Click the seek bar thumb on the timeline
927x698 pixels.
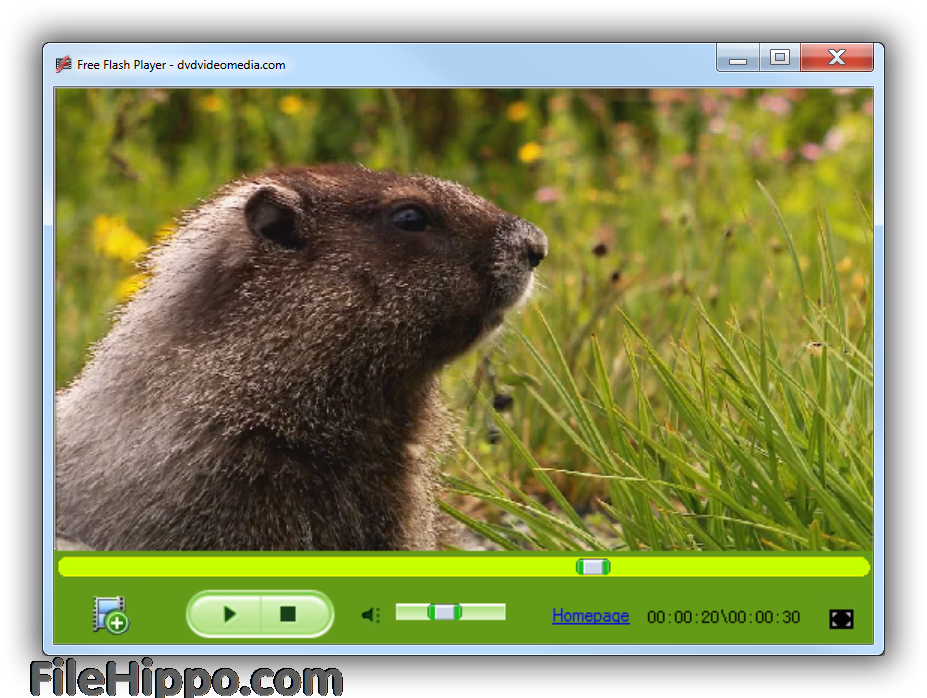pyautogui.click(x=593, y=567)
